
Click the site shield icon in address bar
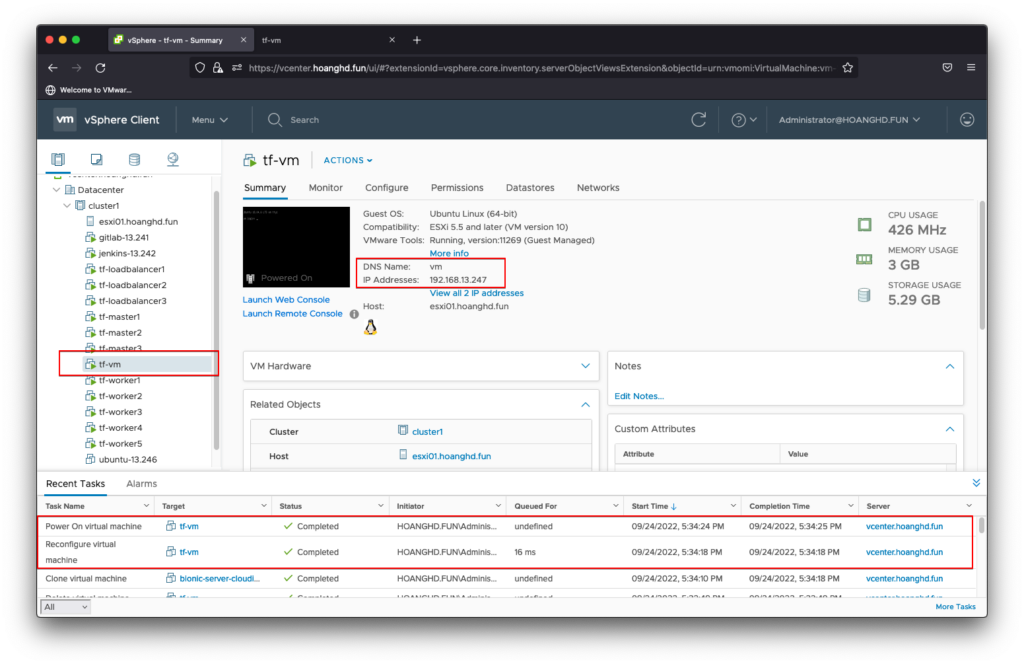click(x=200, y=68)
